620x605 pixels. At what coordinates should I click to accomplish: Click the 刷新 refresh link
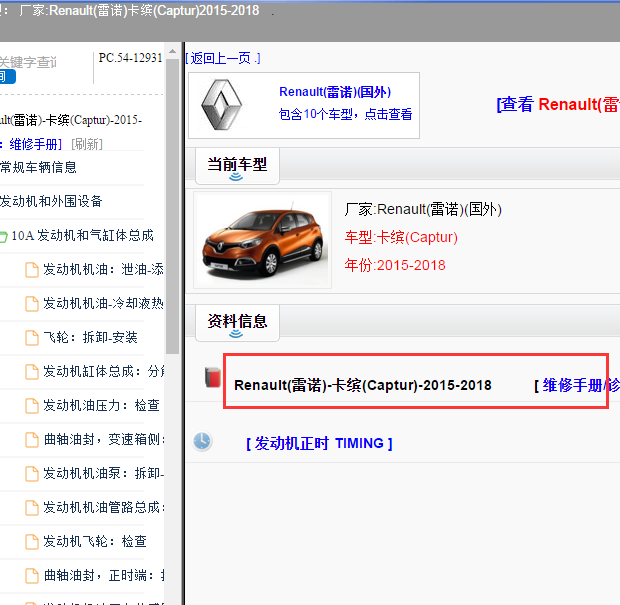coord(87,144)
